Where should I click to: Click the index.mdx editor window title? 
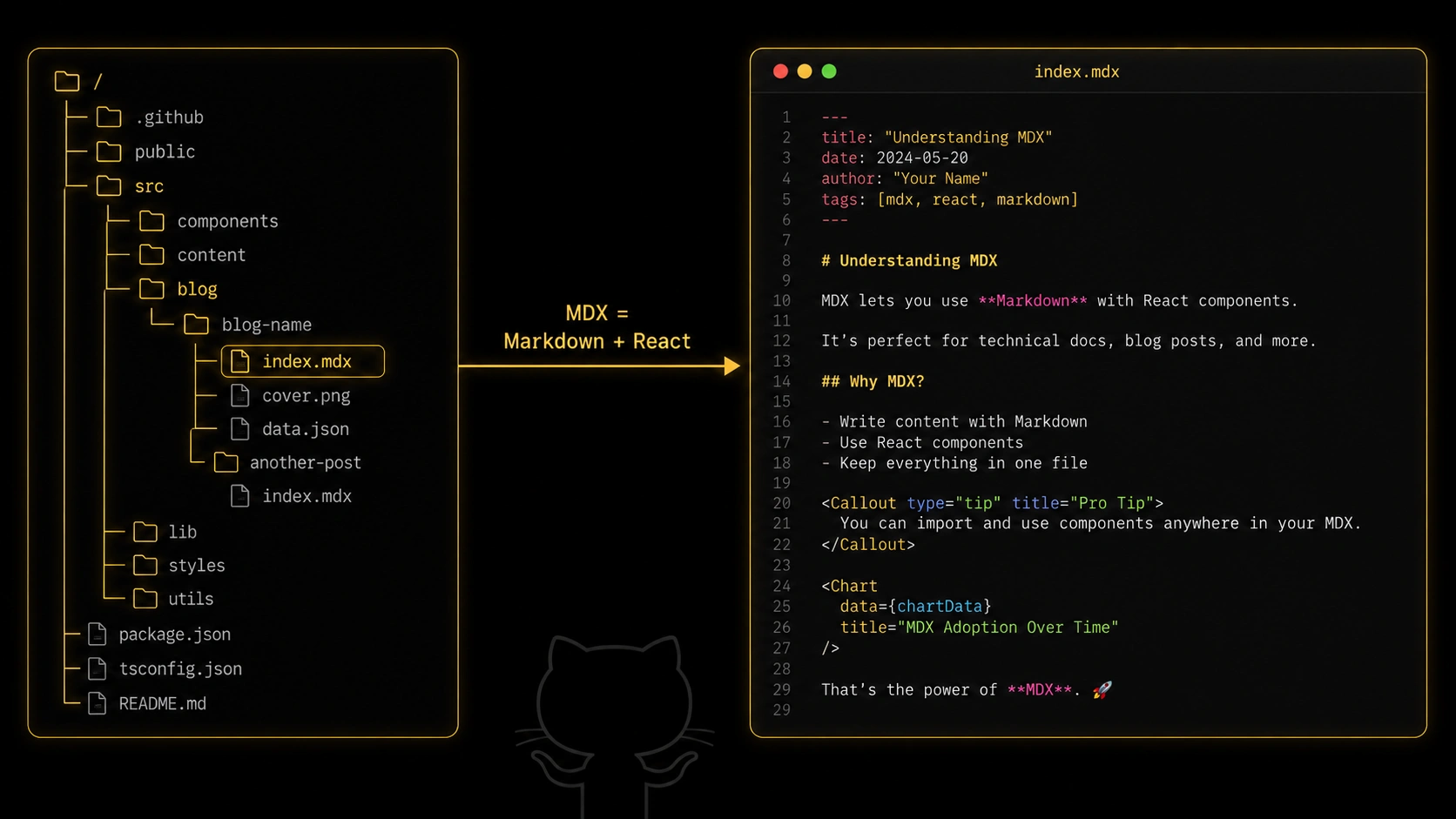tap(1076, 71)
